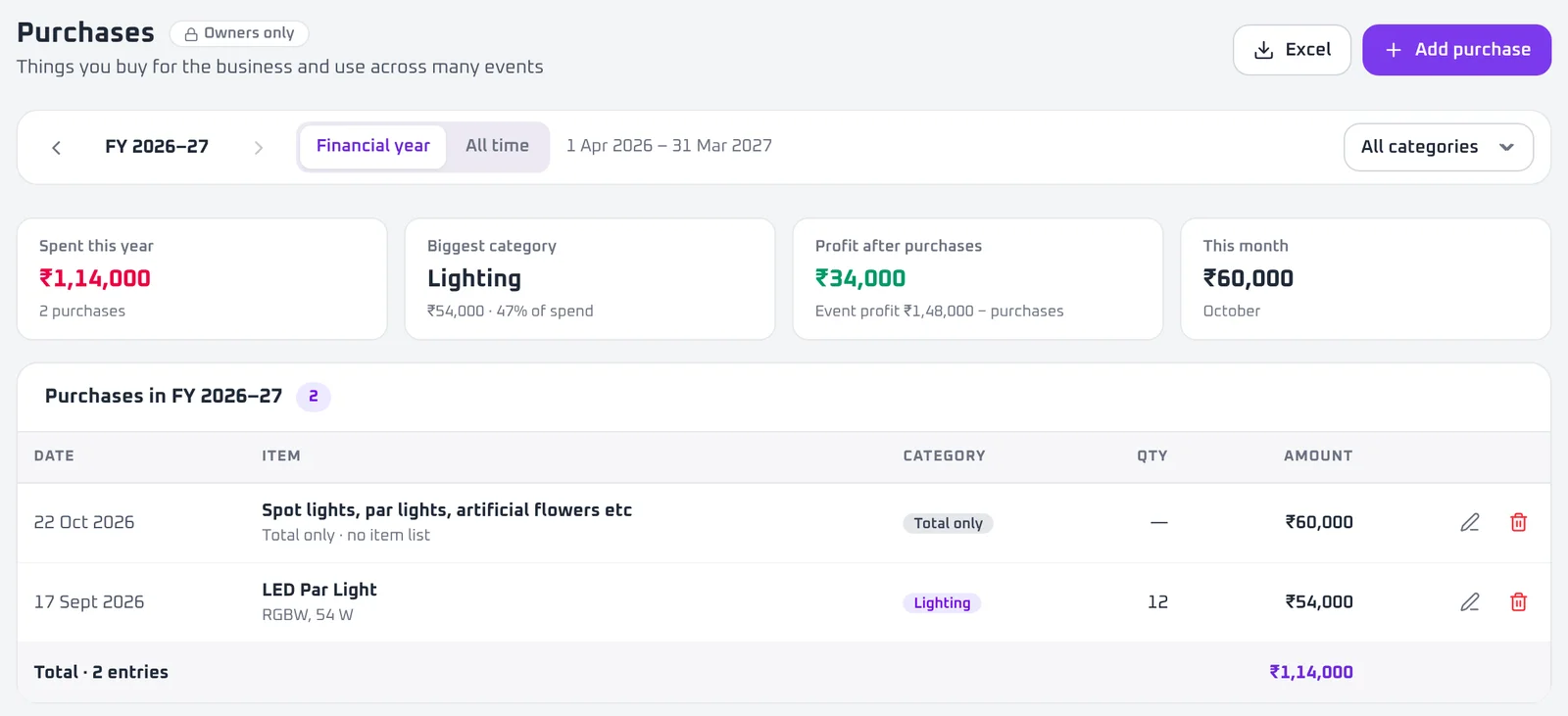Click the Biggest category Lighting card
Screen dimensions: 1568x716
[x=590, y=279]
